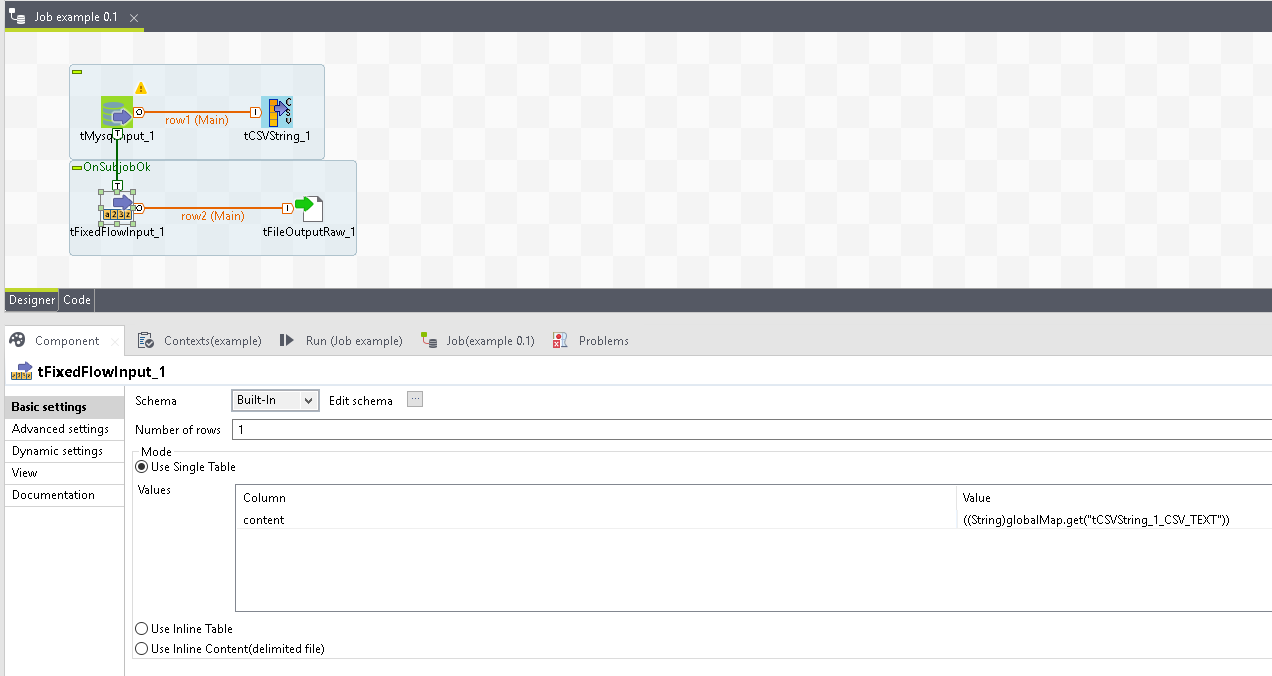Viewport: 1272px width, 676px height.
Task: Select the Use Inline Table option
Action: (142, 629)
